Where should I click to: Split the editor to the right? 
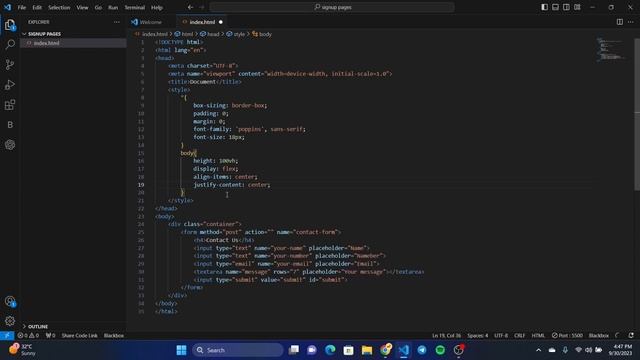[620, 22]
